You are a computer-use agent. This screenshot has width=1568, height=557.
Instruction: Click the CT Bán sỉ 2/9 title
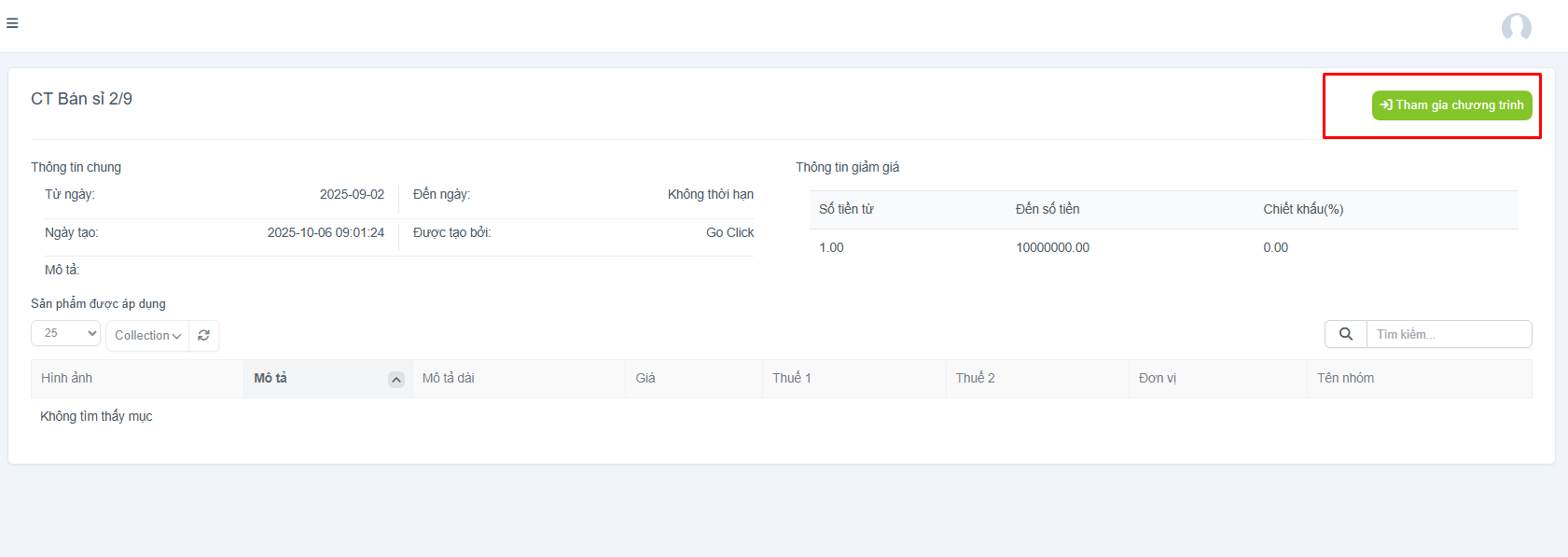(81, 99)
